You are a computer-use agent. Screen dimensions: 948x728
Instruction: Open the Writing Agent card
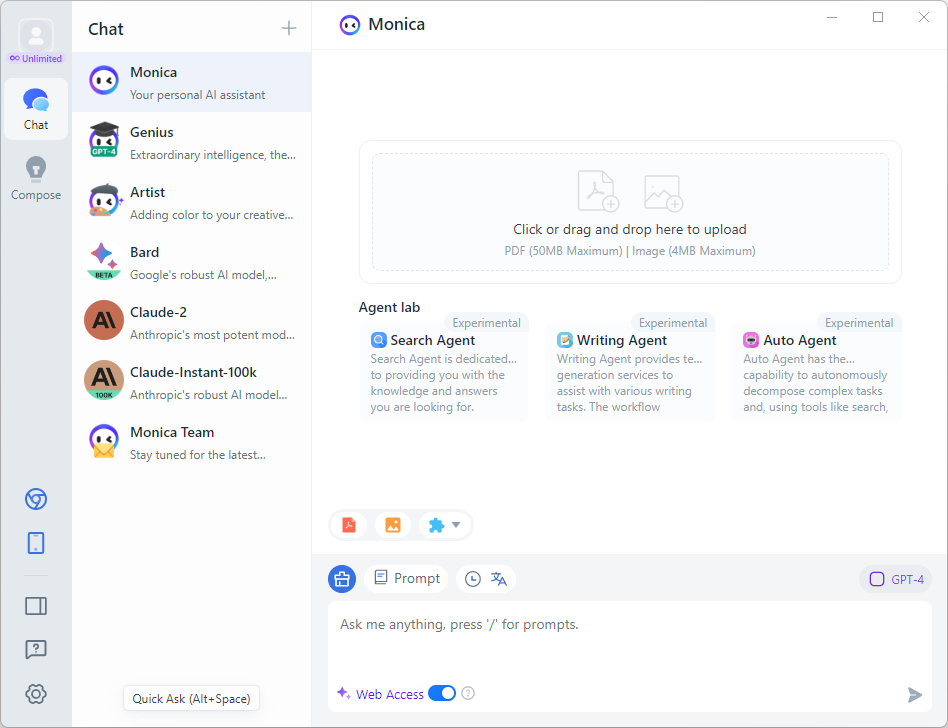630,372
